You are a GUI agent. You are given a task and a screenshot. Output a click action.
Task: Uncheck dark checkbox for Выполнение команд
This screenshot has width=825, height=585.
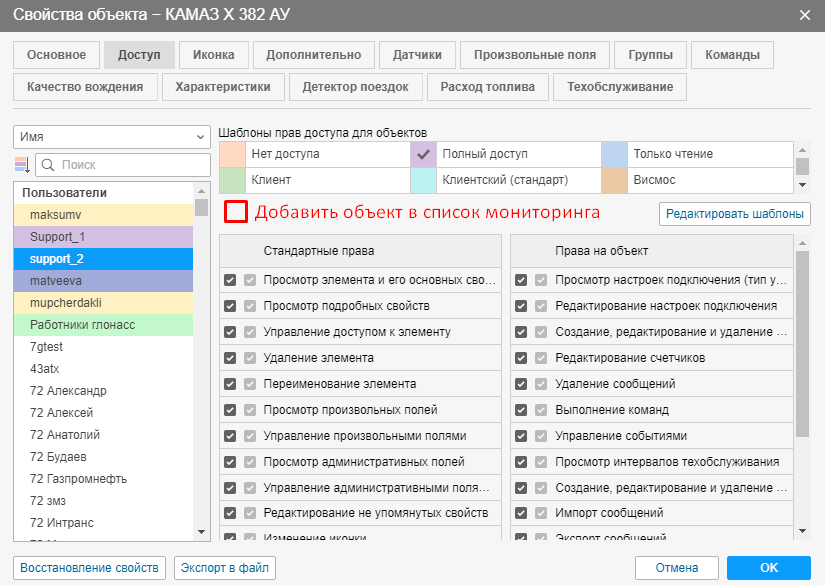point(521,409)
